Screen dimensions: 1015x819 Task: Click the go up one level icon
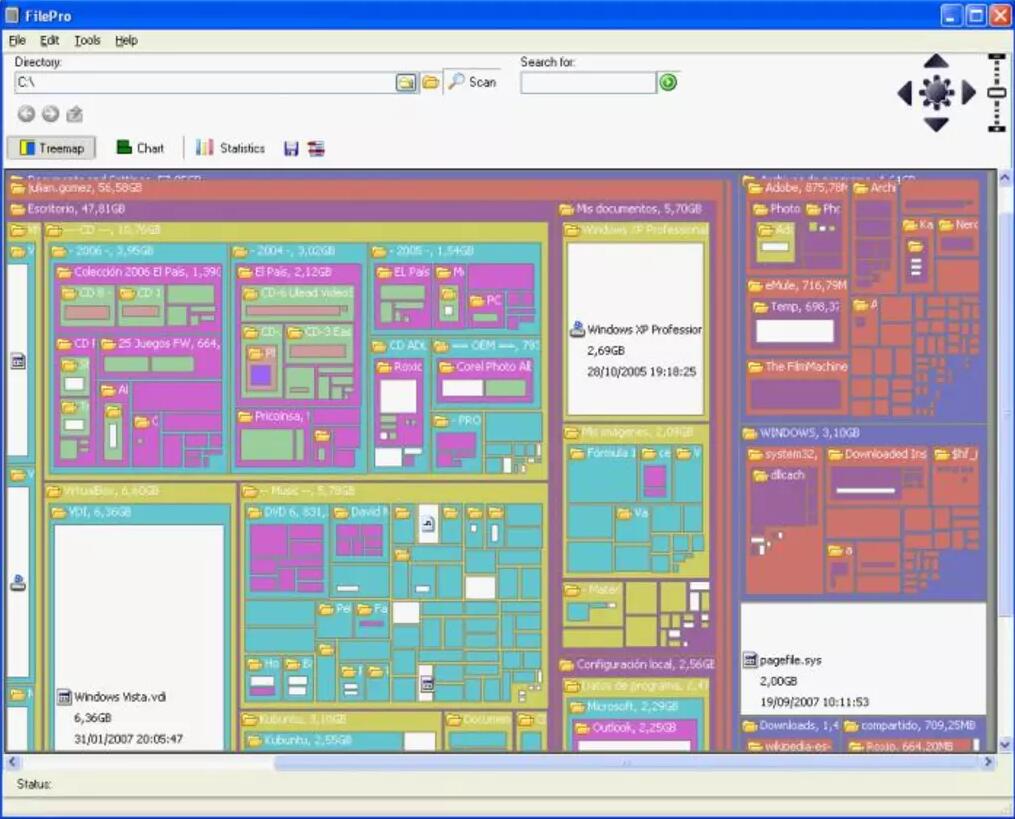click(74, 114)
